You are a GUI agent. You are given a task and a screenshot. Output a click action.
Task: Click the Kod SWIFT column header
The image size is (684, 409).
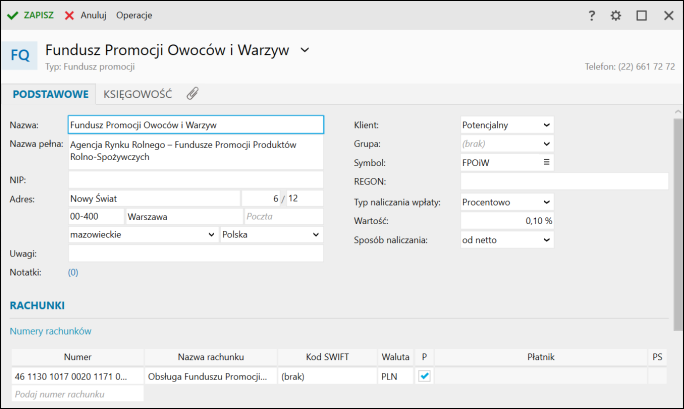pos(327,357)
